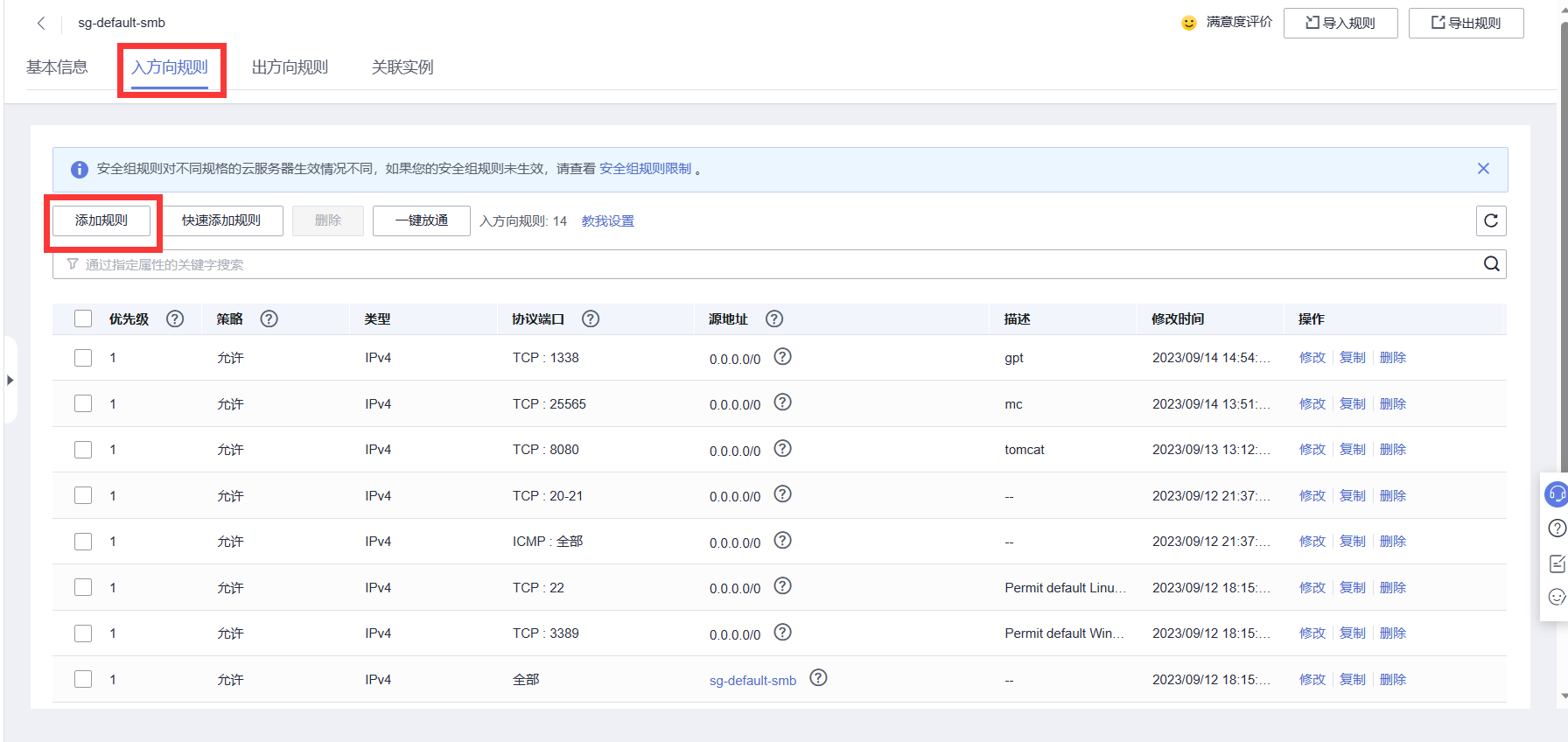Viewport: 1568px width, 742px height.
Task: Click source help icon in TCP 1338 row
Action: [x=783, y=356]
